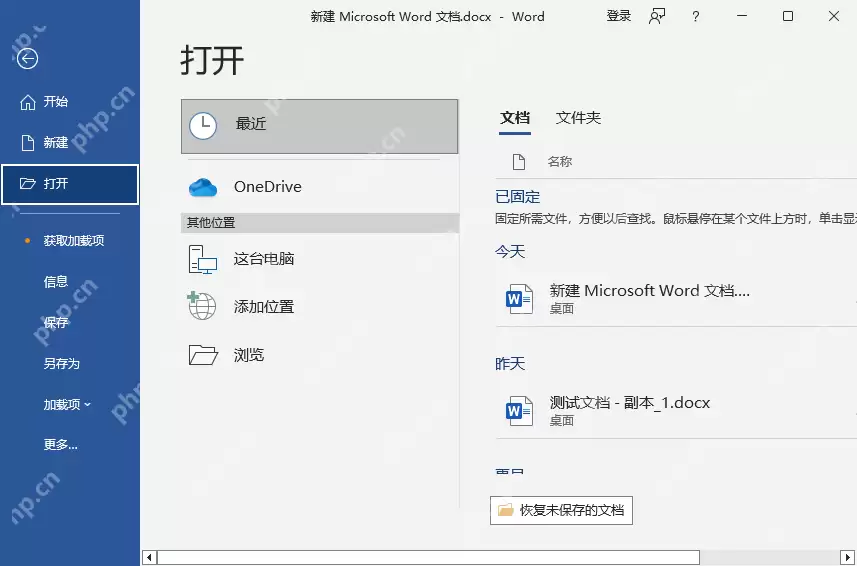Click 恢复未保存的文档 button
The height and width of the screenshot is (566, 857).
pos(561,510)
